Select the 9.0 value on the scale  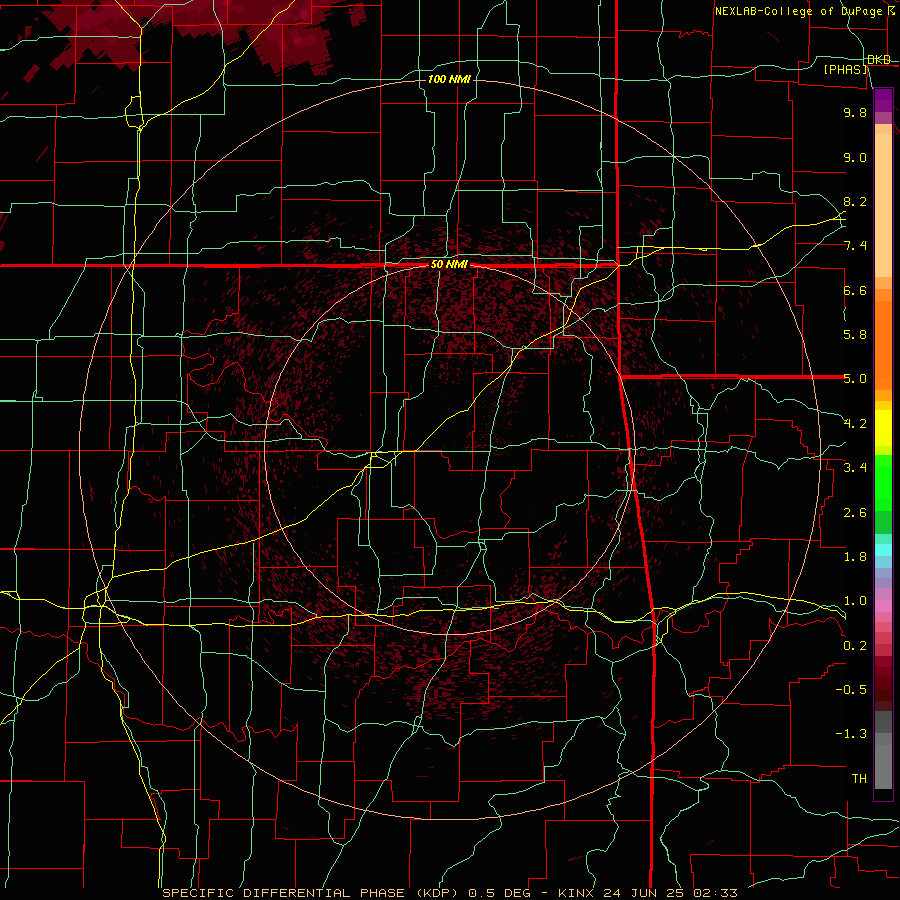855,157
